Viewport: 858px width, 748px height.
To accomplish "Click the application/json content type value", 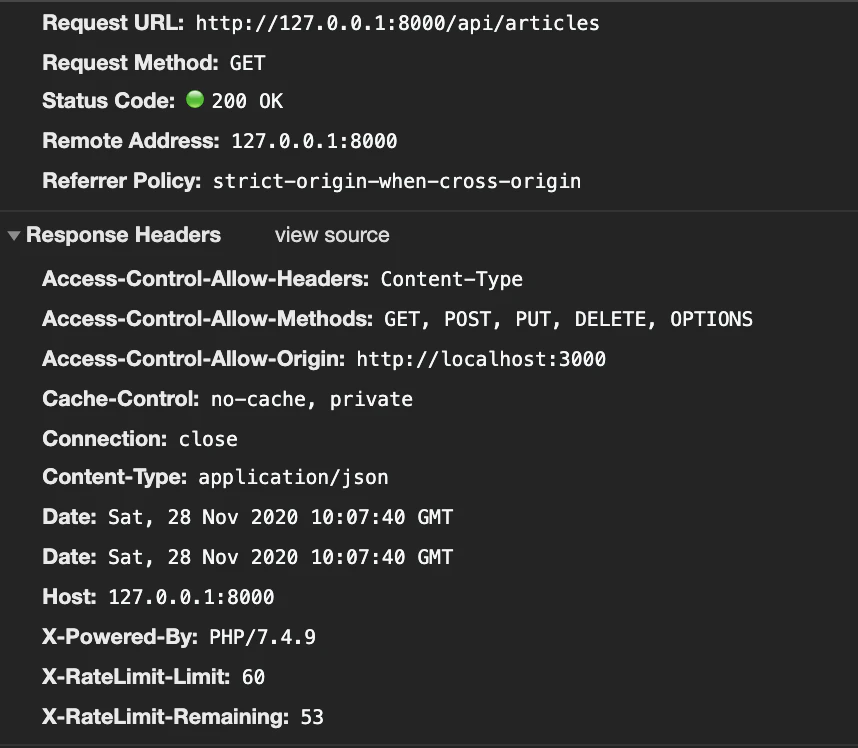I will point(293,477).
